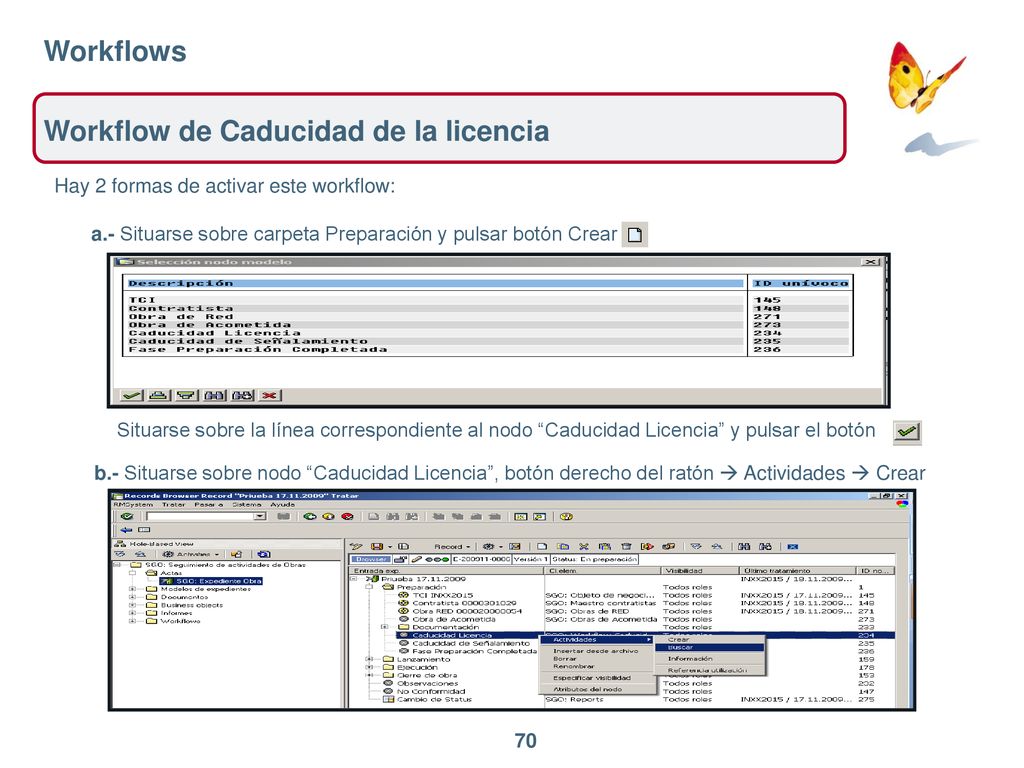Open the Activities dropdown in left panel

(x=191, y=554)
